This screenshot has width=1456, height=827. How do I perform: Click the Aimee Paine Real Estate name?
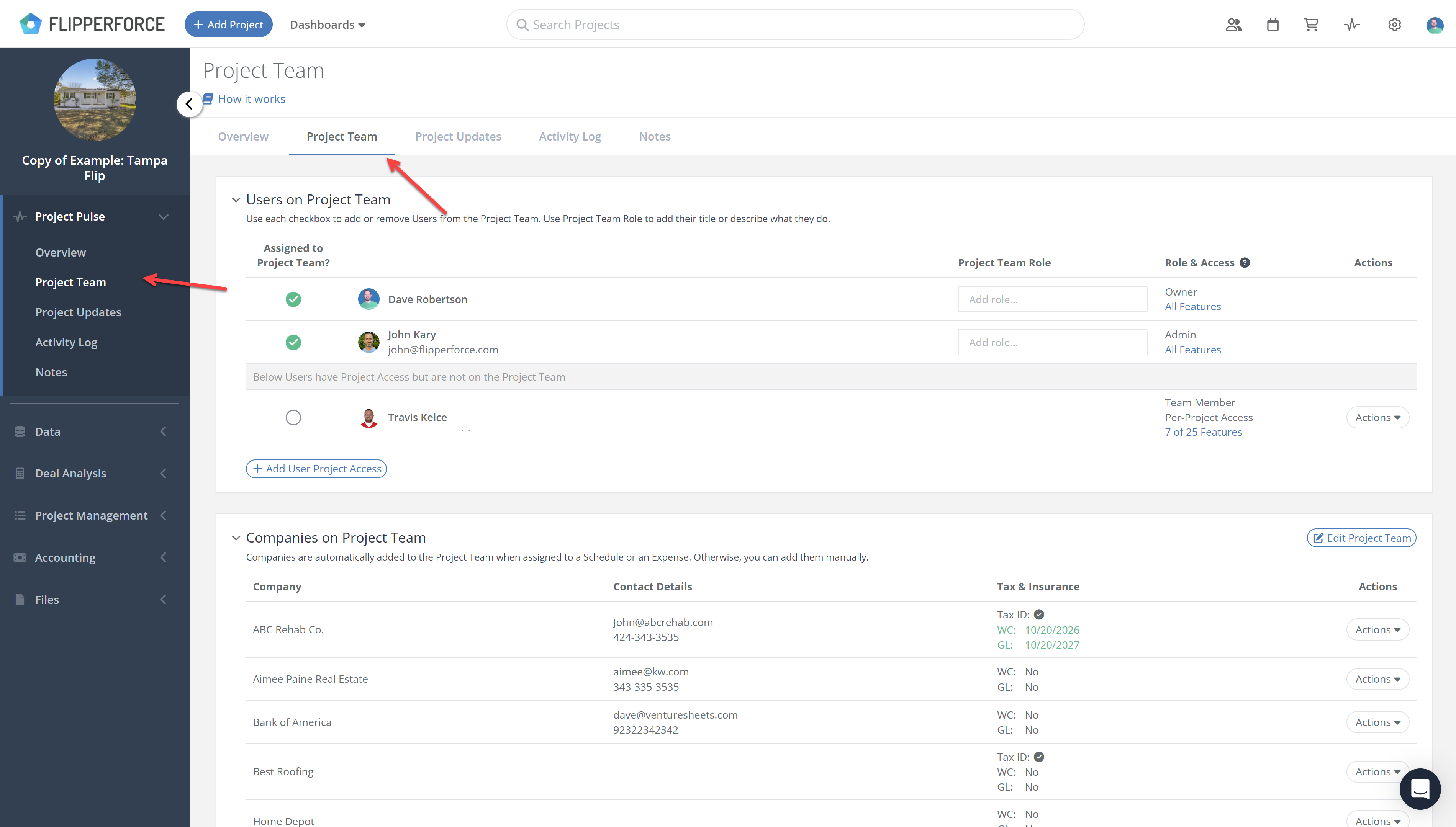(x=310, y=679)
